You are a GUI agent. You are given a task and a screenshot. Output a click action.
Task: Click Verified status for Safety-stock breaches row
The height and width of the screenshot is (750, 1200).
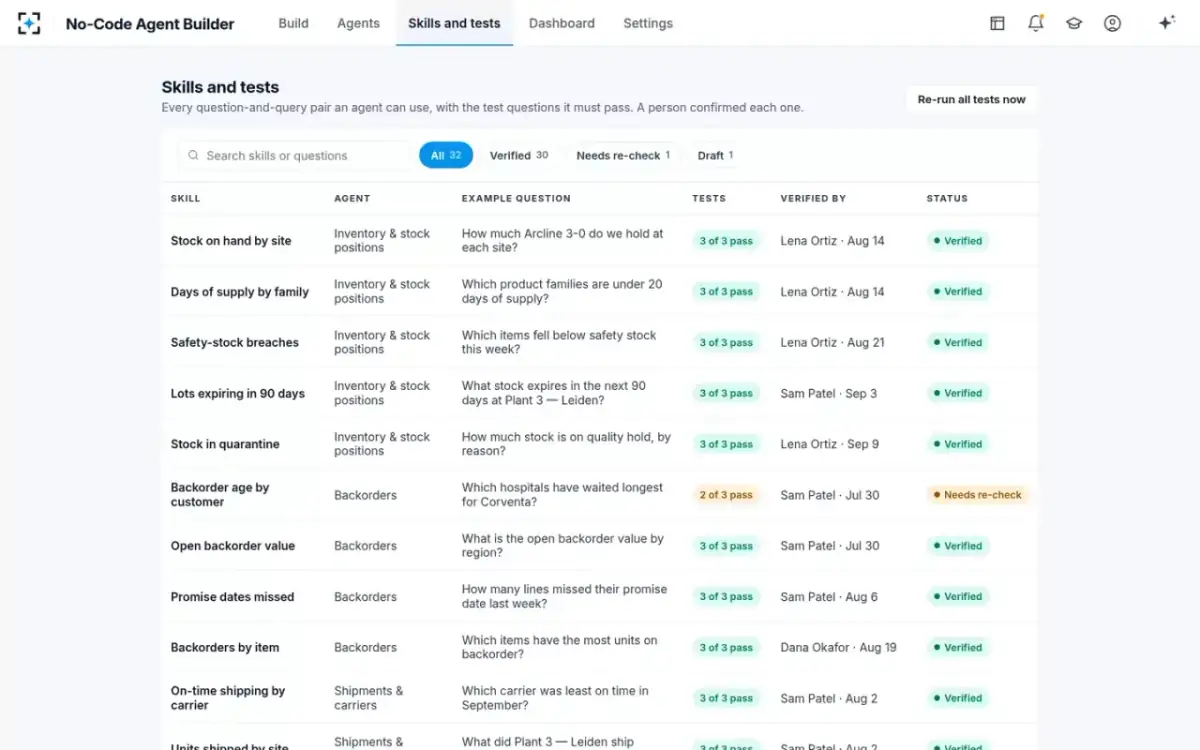click(x=957, y=342)
